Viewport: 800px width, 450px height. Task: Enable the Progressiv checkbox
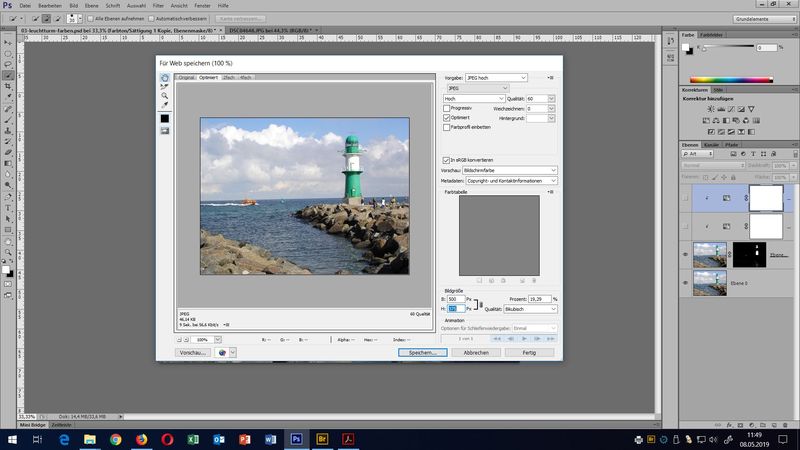click(x=447, y=108)
